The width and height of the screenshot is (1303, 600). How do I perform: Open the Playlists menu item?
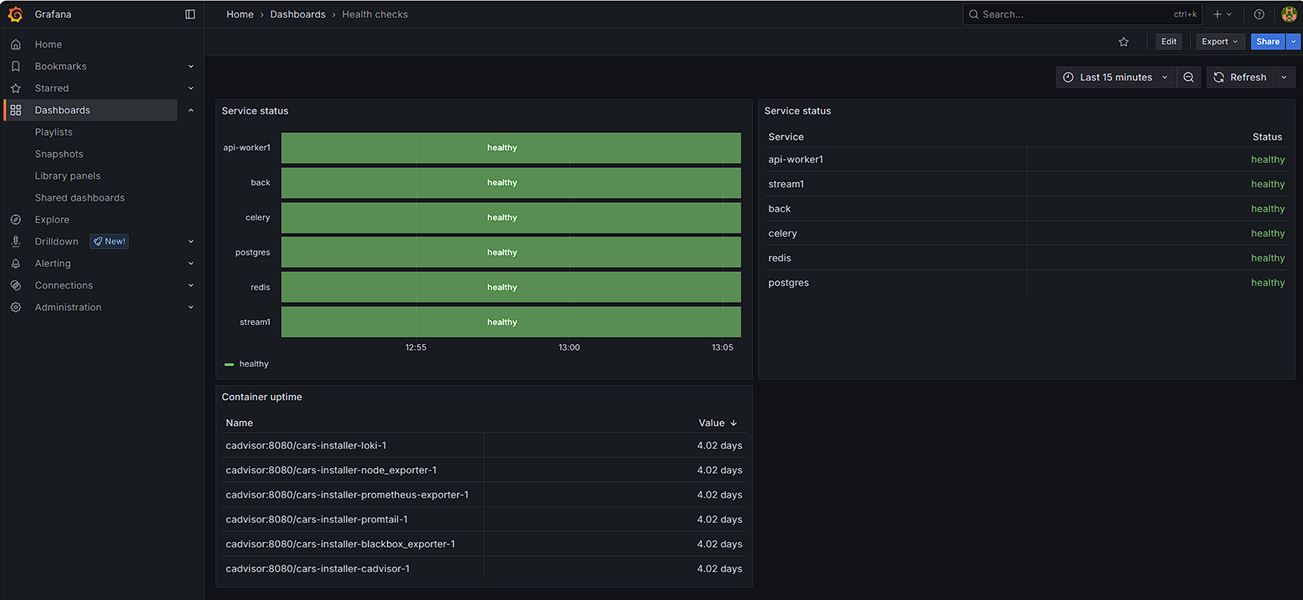point(53,131)
